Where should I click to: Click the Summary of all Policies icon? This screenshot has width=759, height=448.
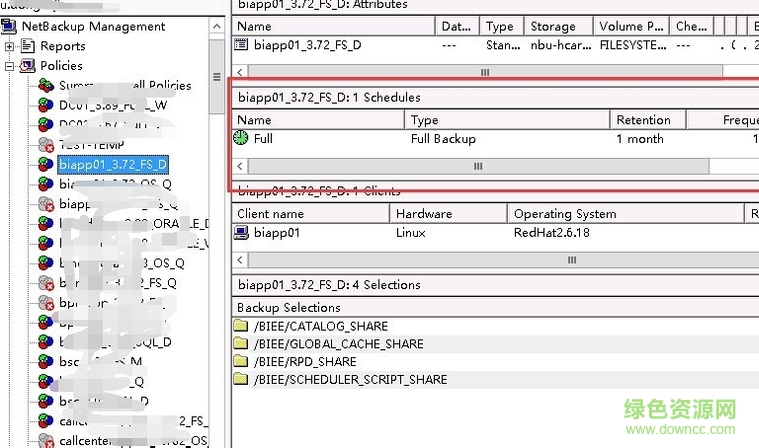46,86
